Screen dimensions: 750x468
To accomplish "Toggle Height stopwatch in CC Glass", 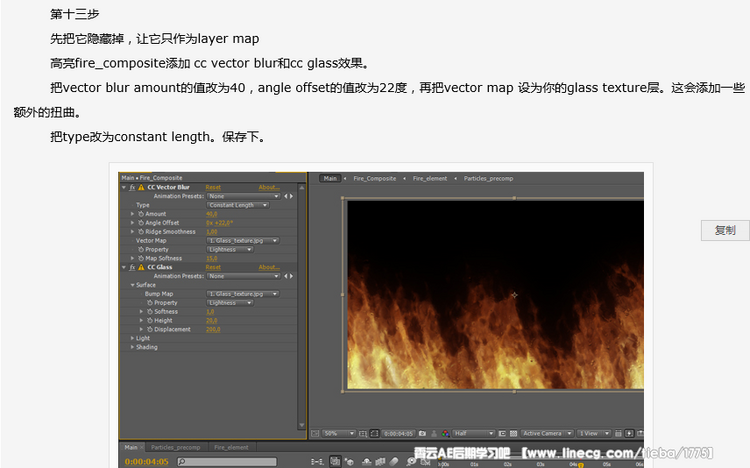I will 150,321.
